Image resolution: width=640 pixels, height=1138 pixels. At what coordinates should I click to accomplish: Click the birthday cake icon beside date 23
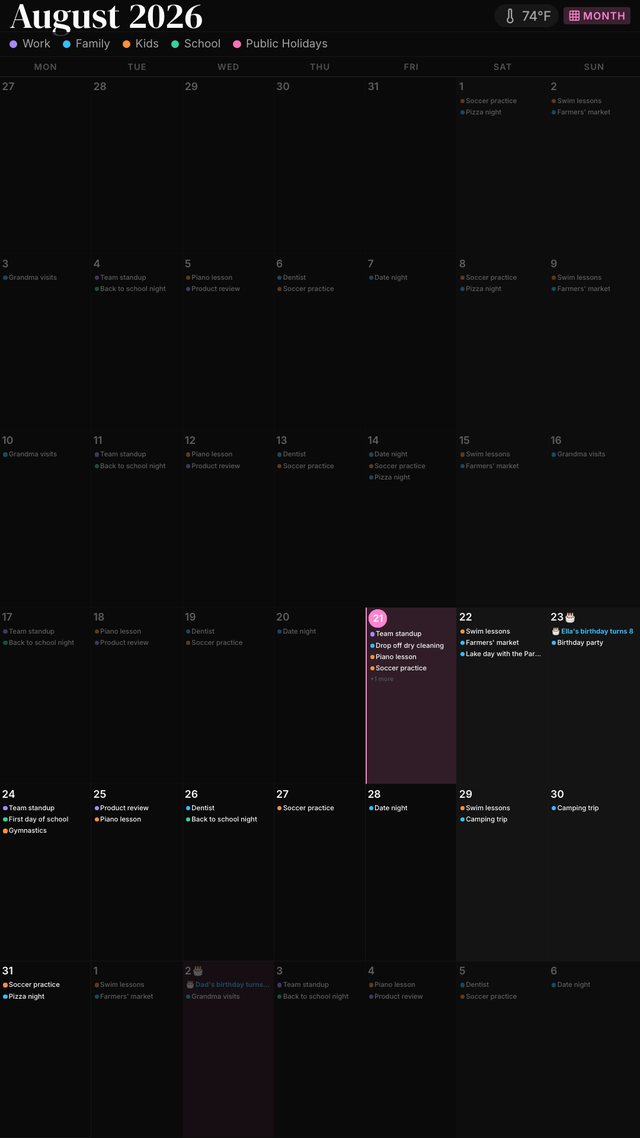[x=570, y=617]
